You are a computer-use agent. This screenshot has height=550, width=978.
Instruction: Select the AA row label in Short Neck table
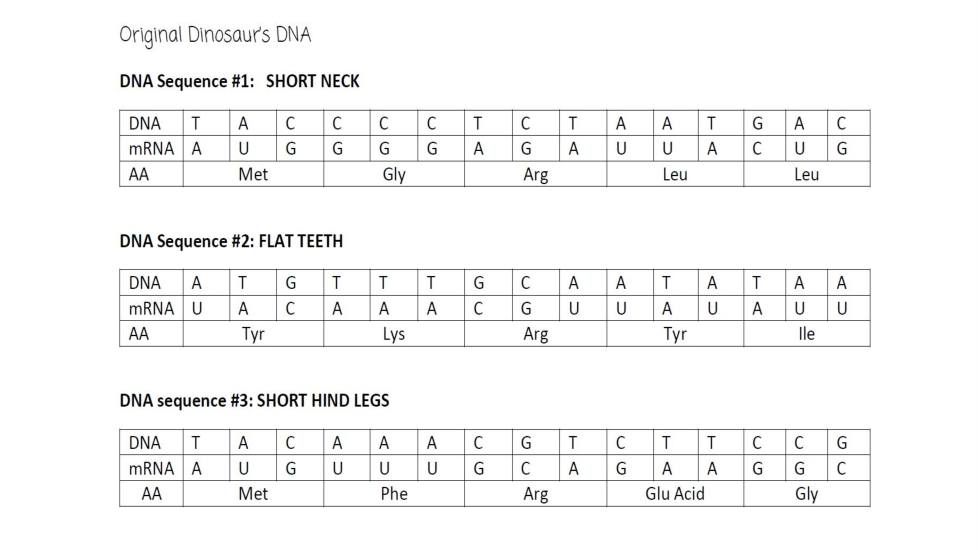139,174
